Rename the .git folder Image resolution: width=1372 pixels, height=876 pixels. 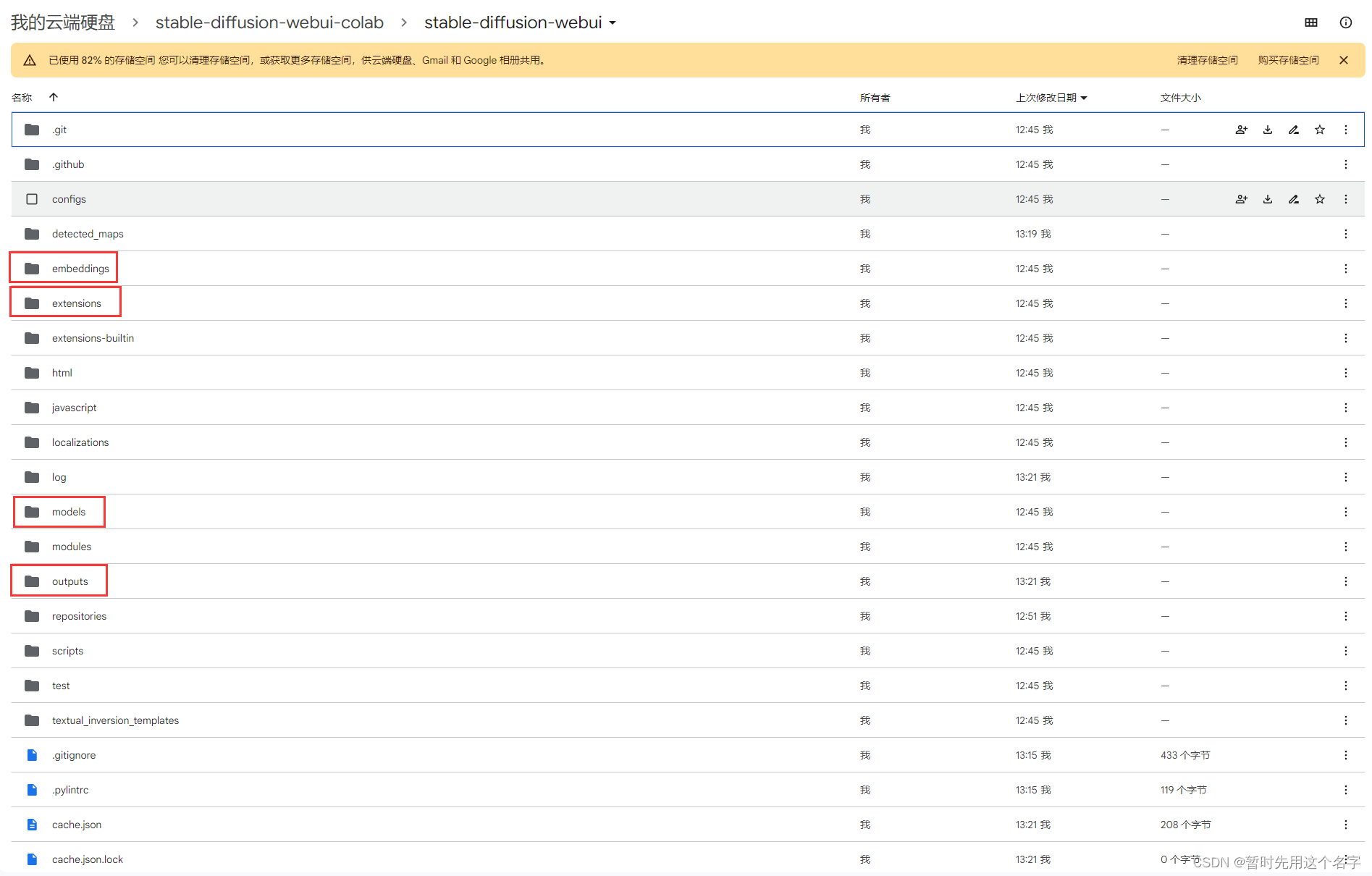coord(1293,130)
